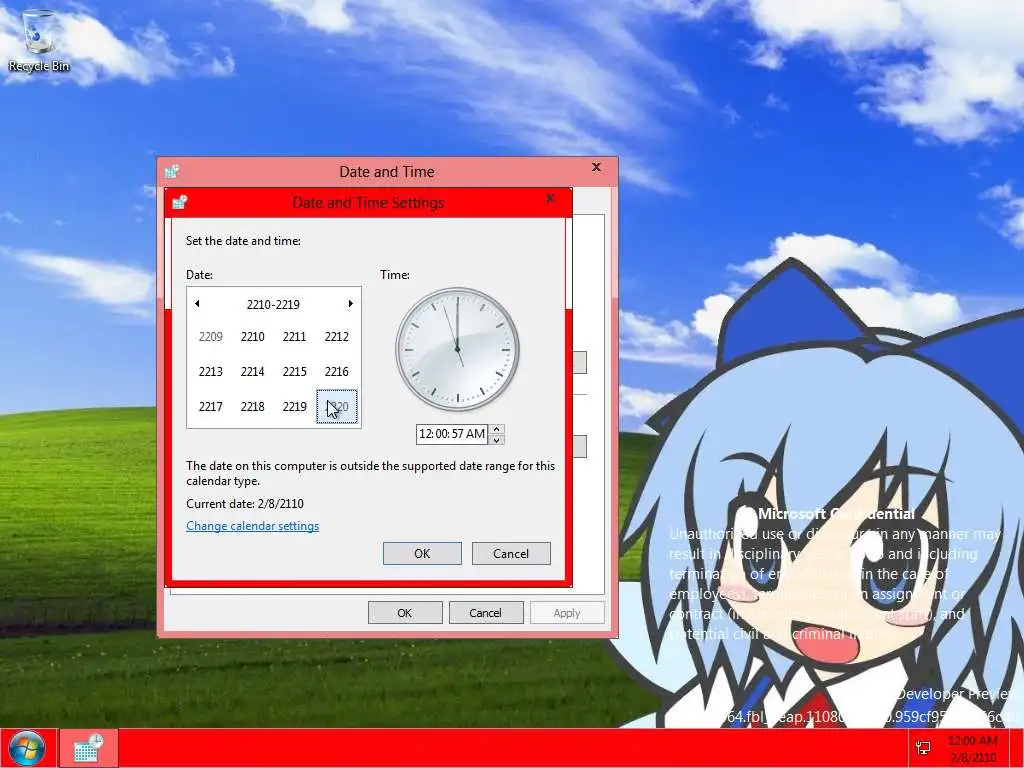The image size is (1024, 768).
Task: Confirm with OK in Date and Time Settings
Action: tap(422, 553)
